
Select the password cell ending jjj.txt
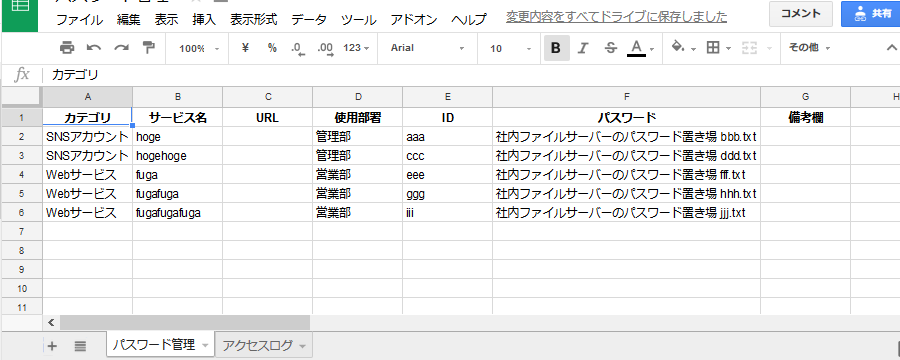click(x=627, y=212)
